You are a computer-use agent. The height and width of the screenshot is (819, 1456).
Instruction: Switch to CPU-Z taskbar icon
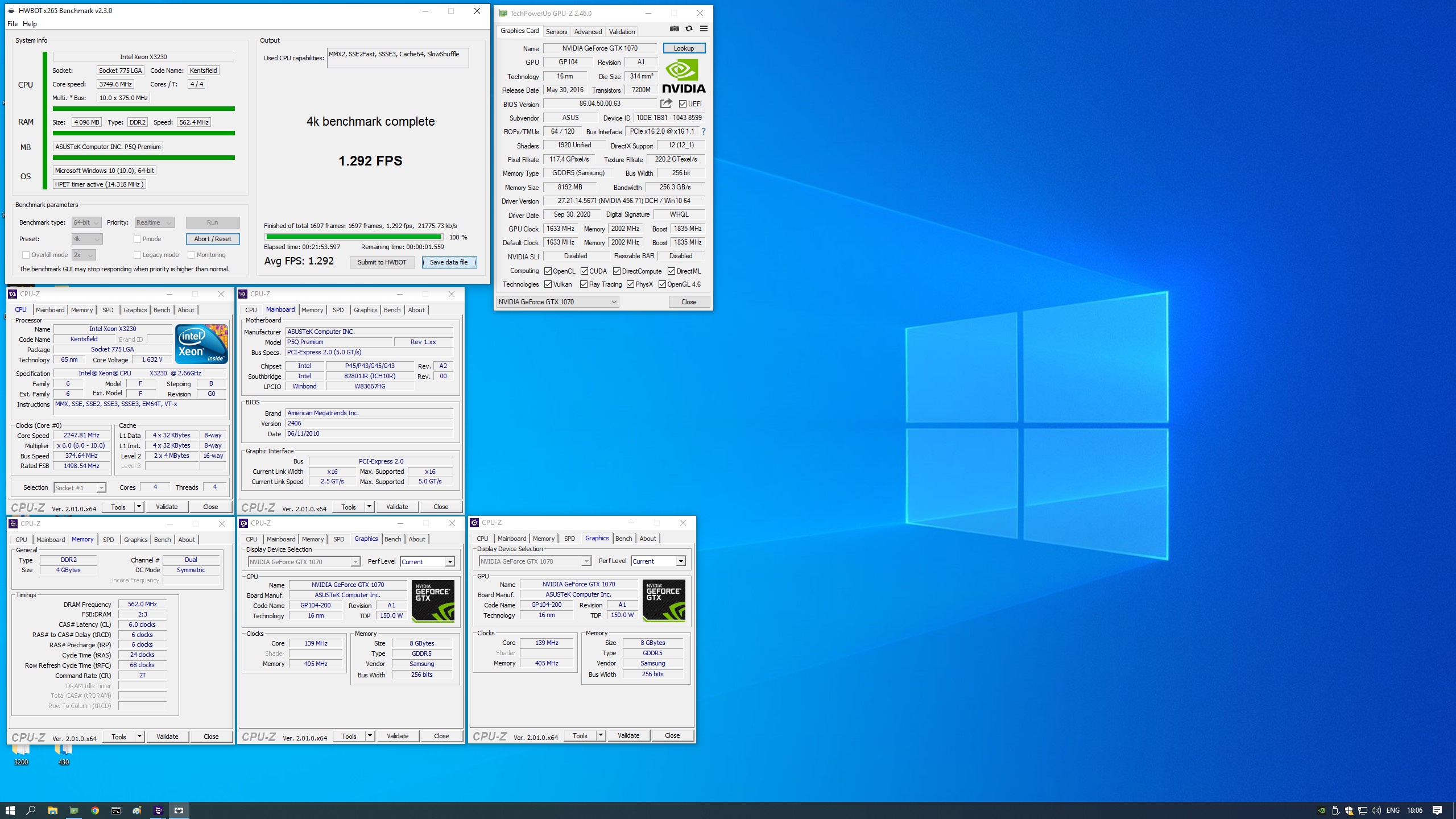pyautogui.click(x=158, y=810)
